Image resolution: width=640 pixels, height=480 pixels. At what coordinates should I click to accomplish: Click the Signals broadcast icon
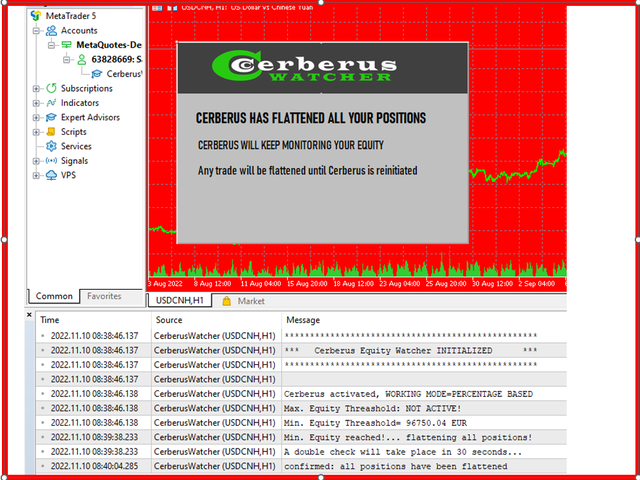pos(51,161)
